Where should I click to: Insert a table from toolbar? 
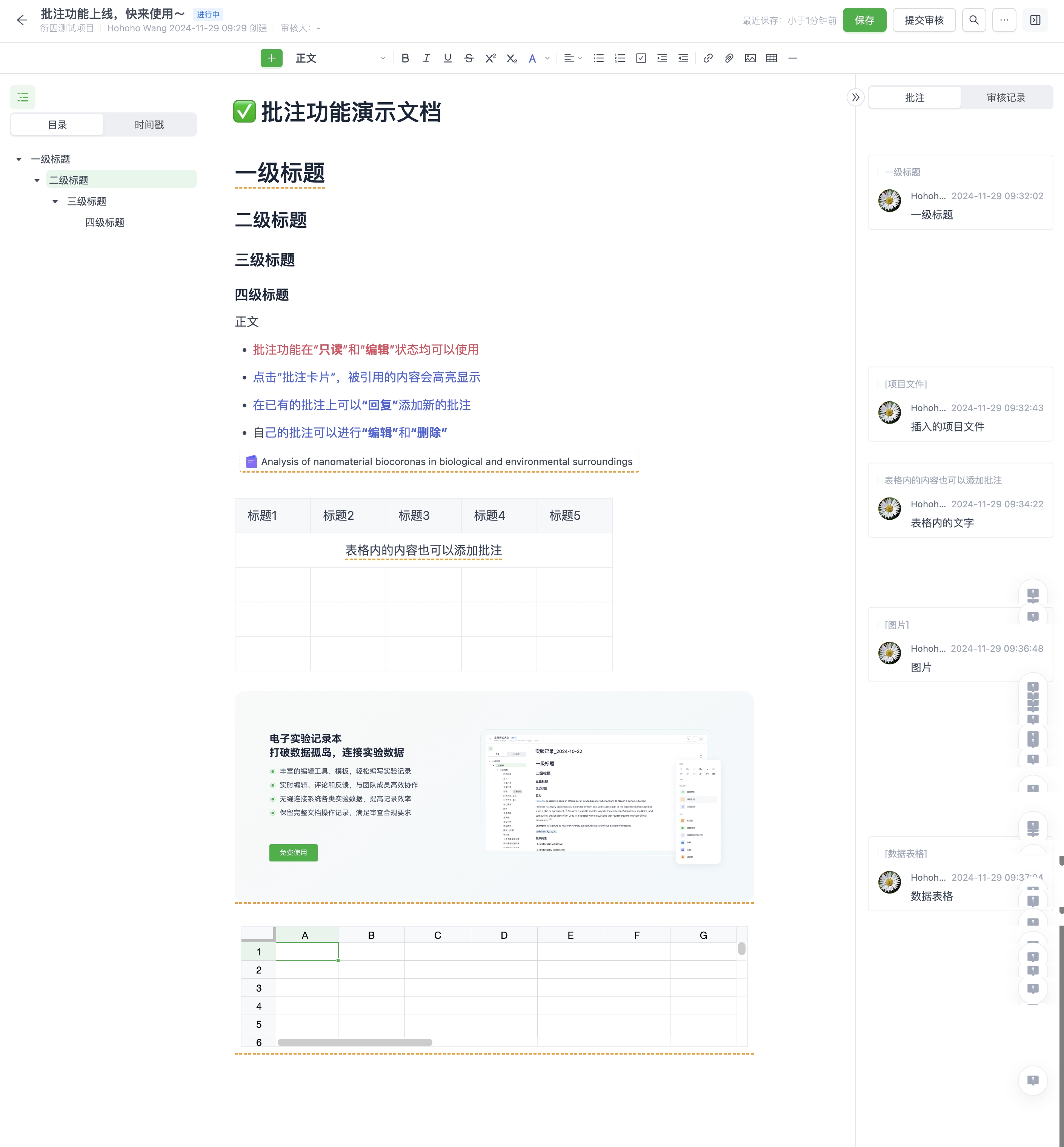[x=772, y=58]
